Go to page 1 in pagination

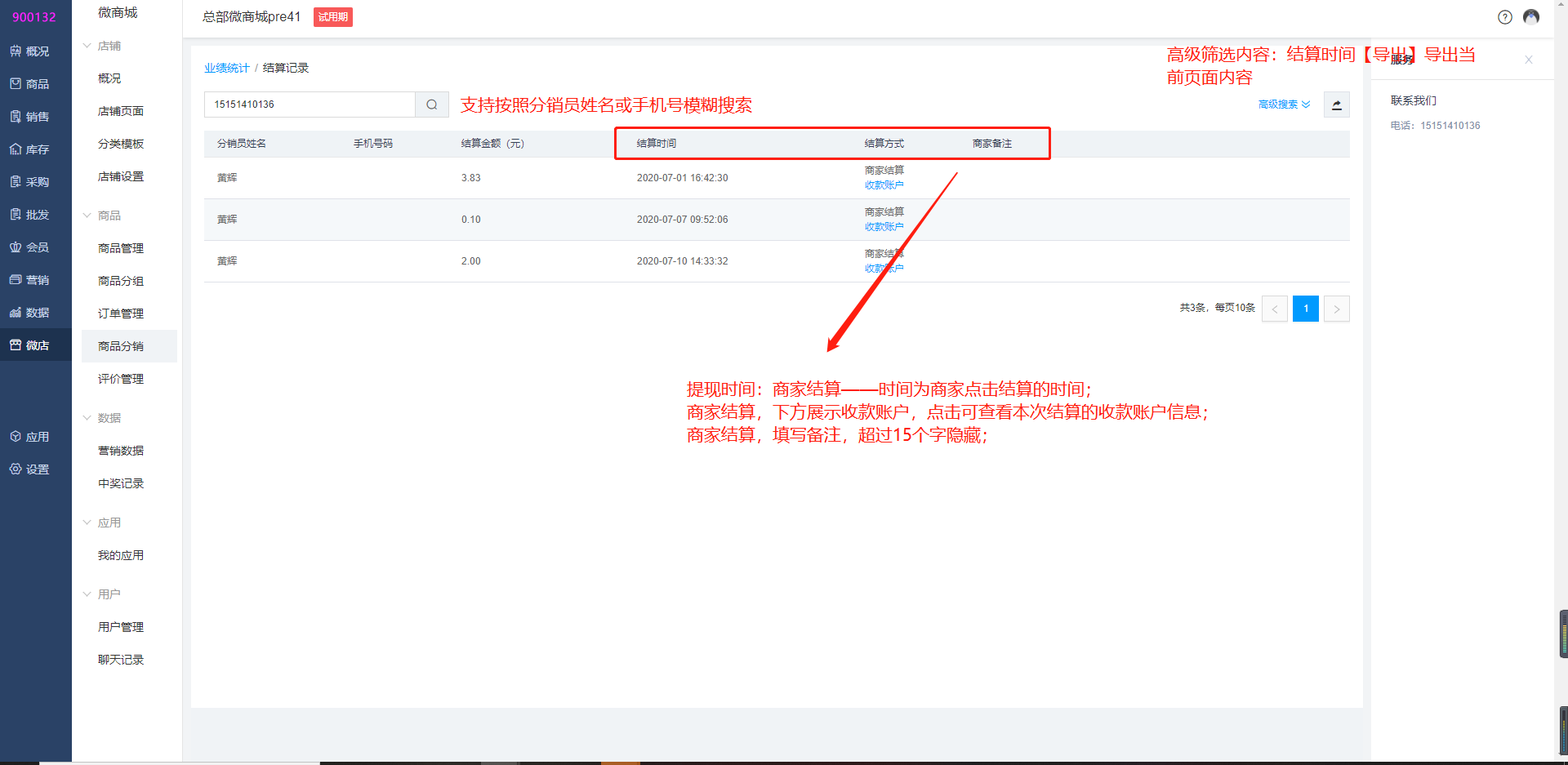pos(1305,309)
